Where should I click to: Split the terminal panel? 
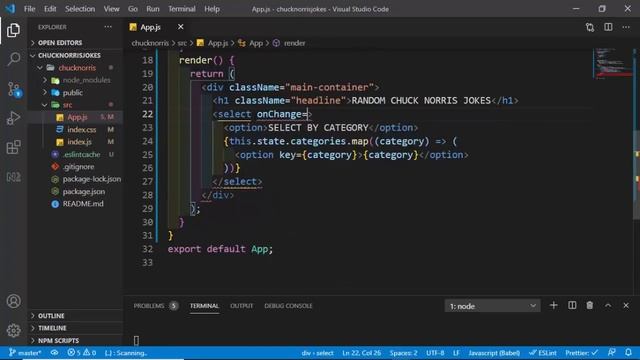click(572, 305)
